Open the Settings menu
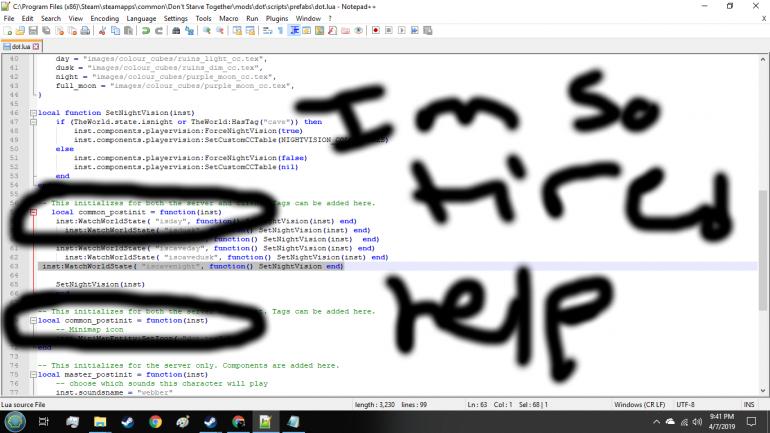This screenshot has height=433, width=770. click(x=175, y=18)
